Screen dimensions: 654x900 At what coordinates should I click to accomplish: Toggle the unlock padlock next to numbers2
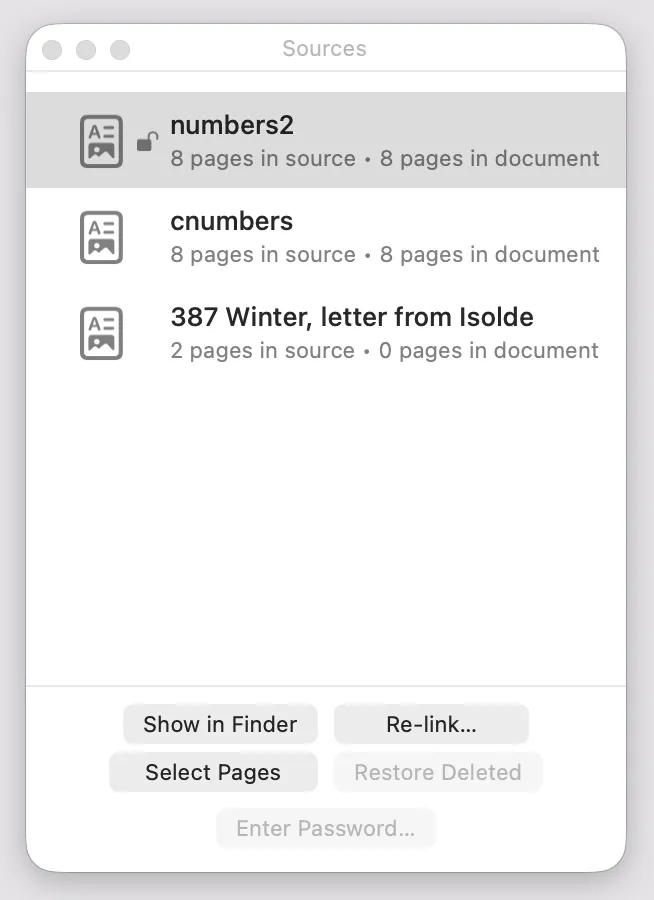click(146, 142)
